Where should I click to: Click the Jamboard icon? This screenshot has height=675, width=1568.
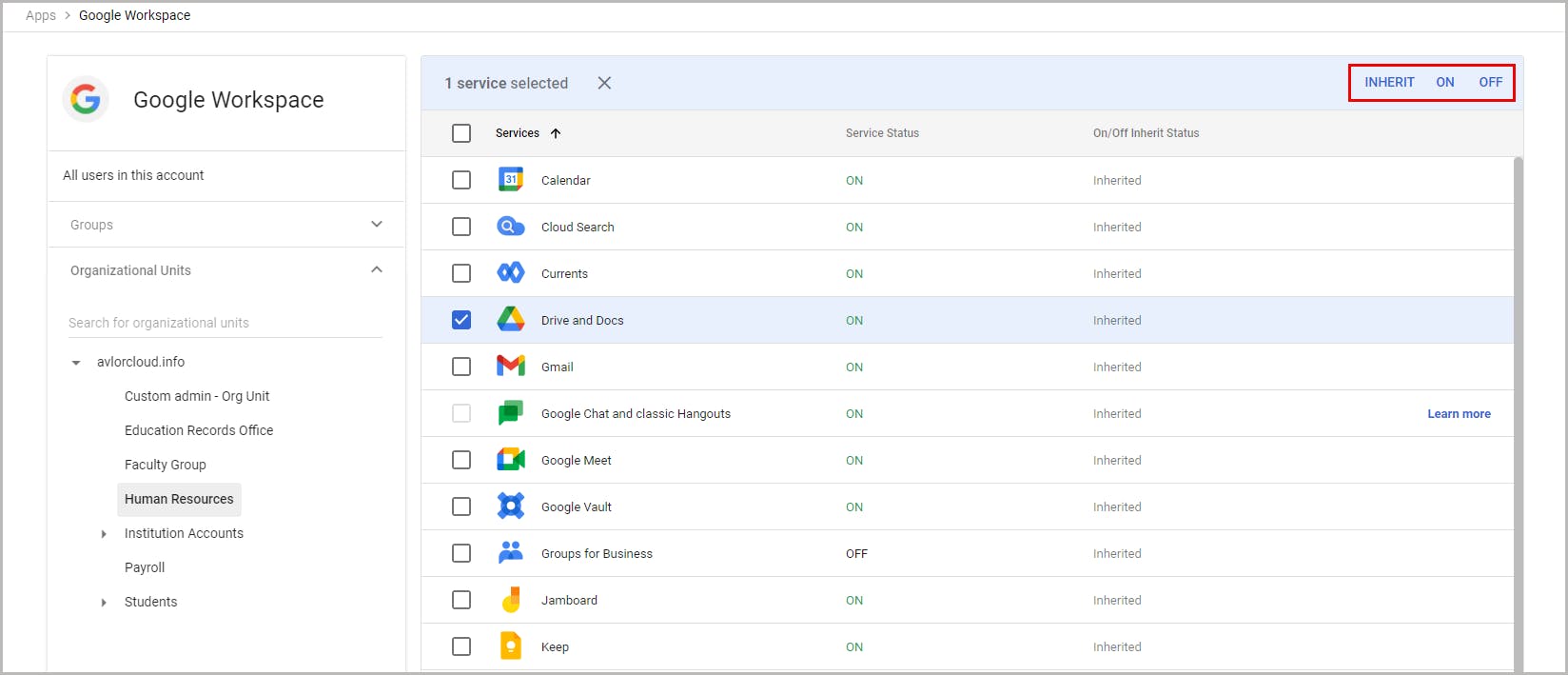(511, 600)
